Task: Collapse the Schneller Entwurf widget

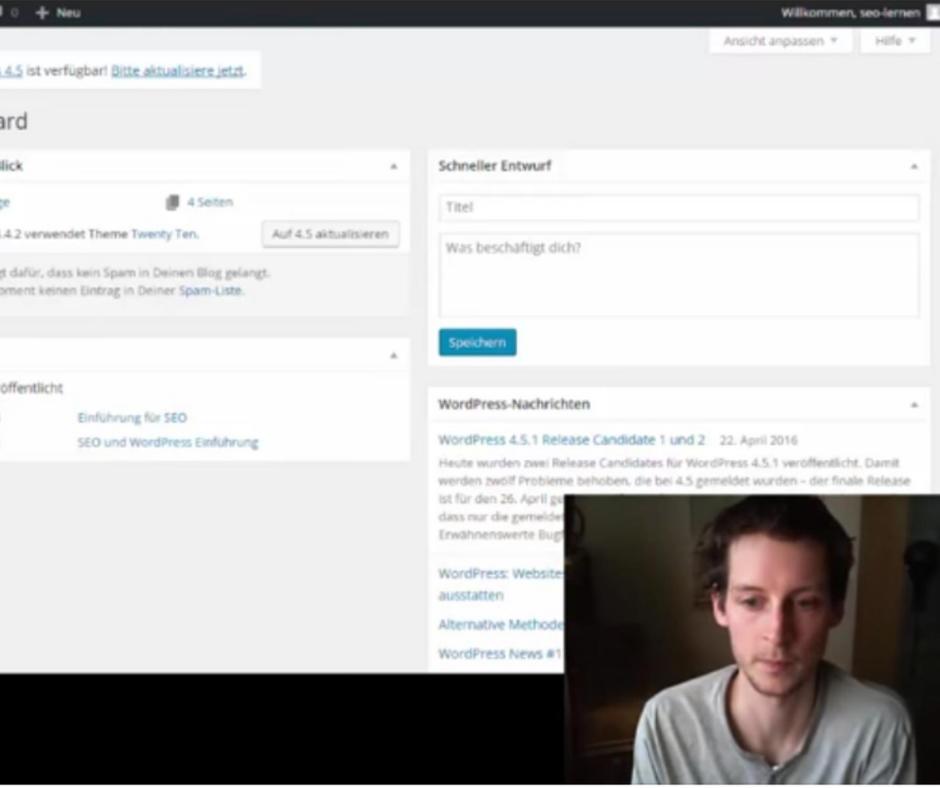Action: 914,166
